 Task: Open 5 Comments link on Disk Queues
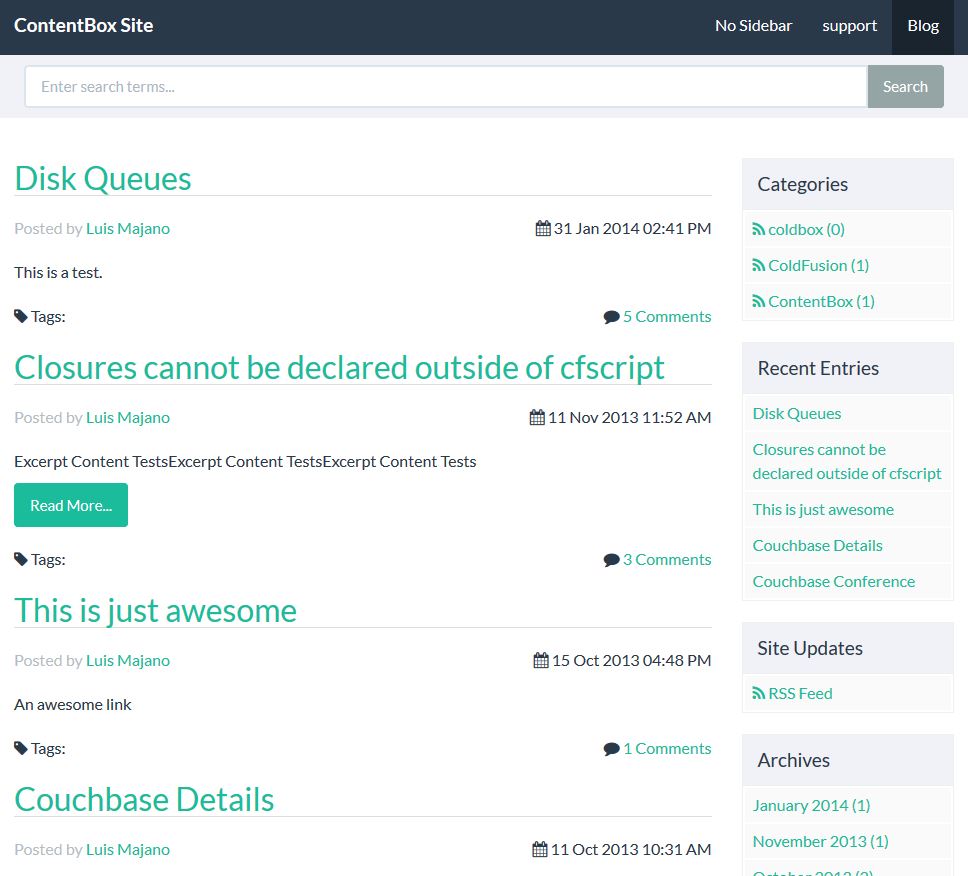click(667, 316)
